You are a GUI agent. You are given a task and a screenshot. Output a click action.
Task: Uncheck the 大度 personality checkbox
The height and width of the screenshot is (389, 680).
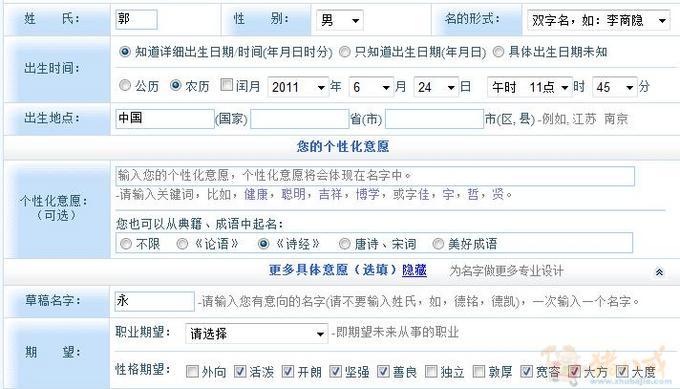622,371
